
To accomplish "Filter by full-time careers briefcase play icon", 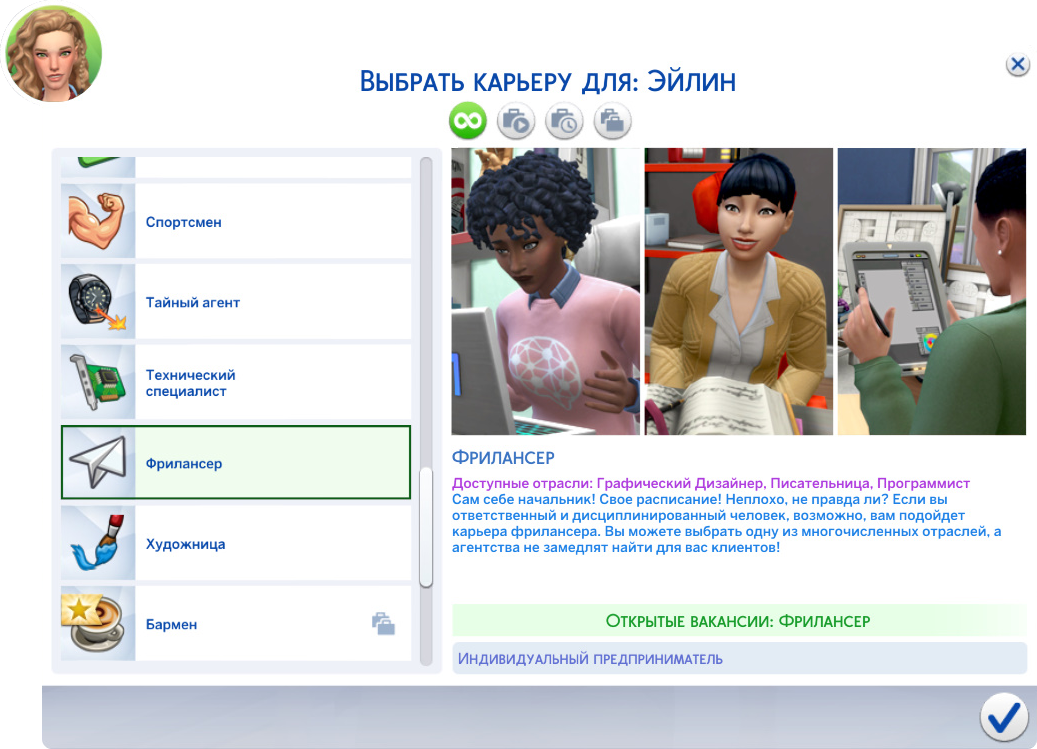I will tap(516, 121).
